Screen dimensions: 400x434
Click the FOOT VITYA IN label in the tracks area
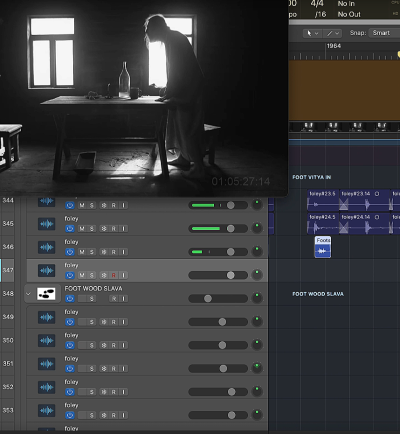(x=312, y=177)
